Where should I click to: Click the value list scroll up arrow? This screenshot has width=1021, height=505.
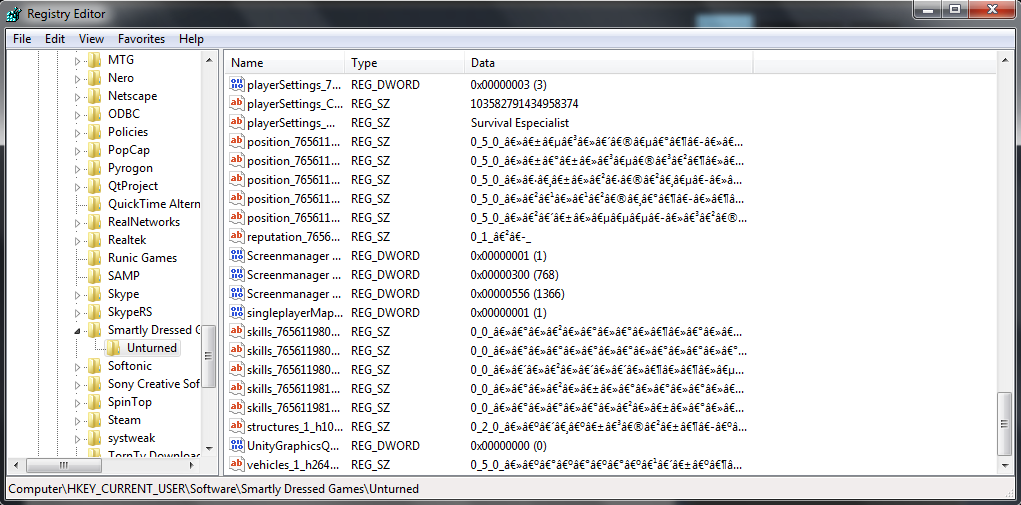pyautogui.click(x=1003, y=60)
